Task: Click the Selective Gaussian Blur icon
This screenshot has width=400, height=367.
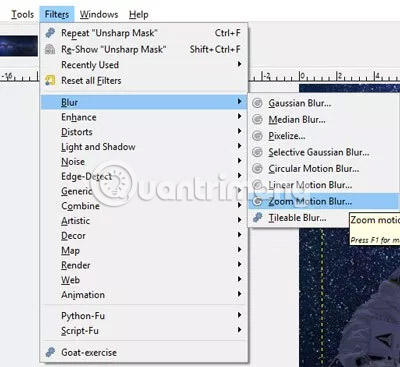Action: 257,152
